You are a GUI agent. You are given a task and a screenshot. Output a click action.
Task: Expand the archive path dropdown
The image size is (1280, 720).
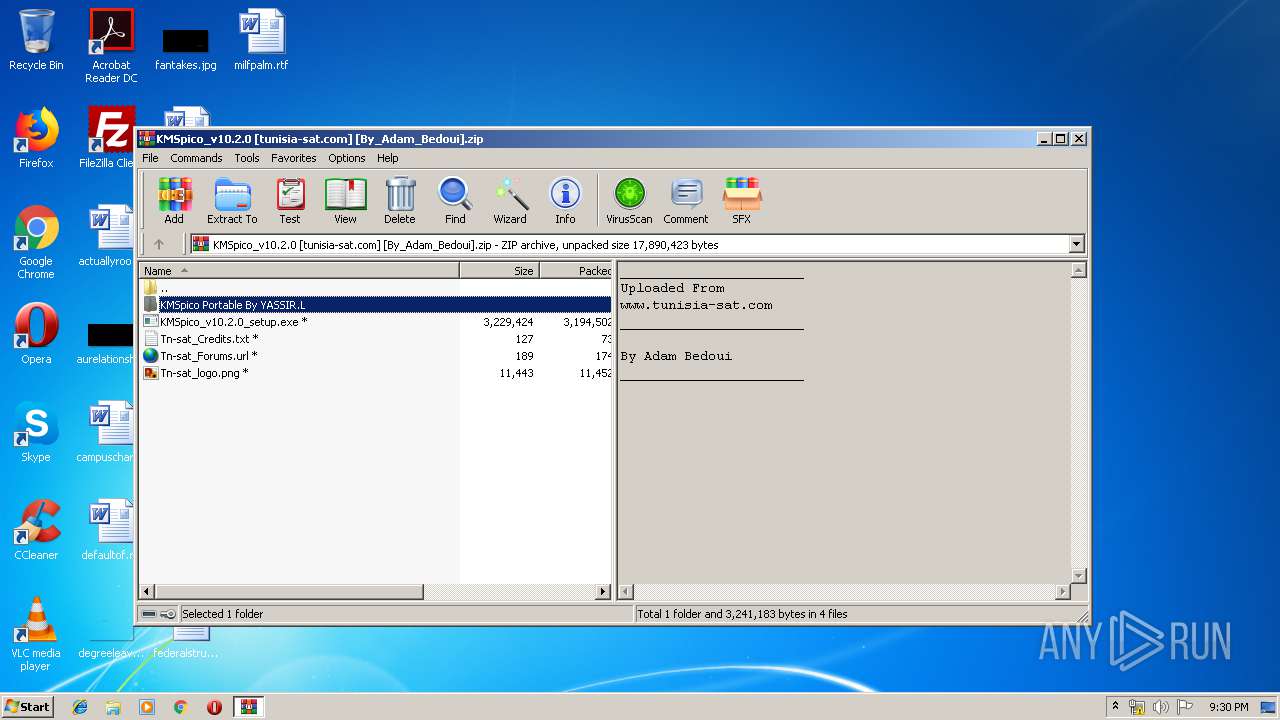click(1077, 245)
